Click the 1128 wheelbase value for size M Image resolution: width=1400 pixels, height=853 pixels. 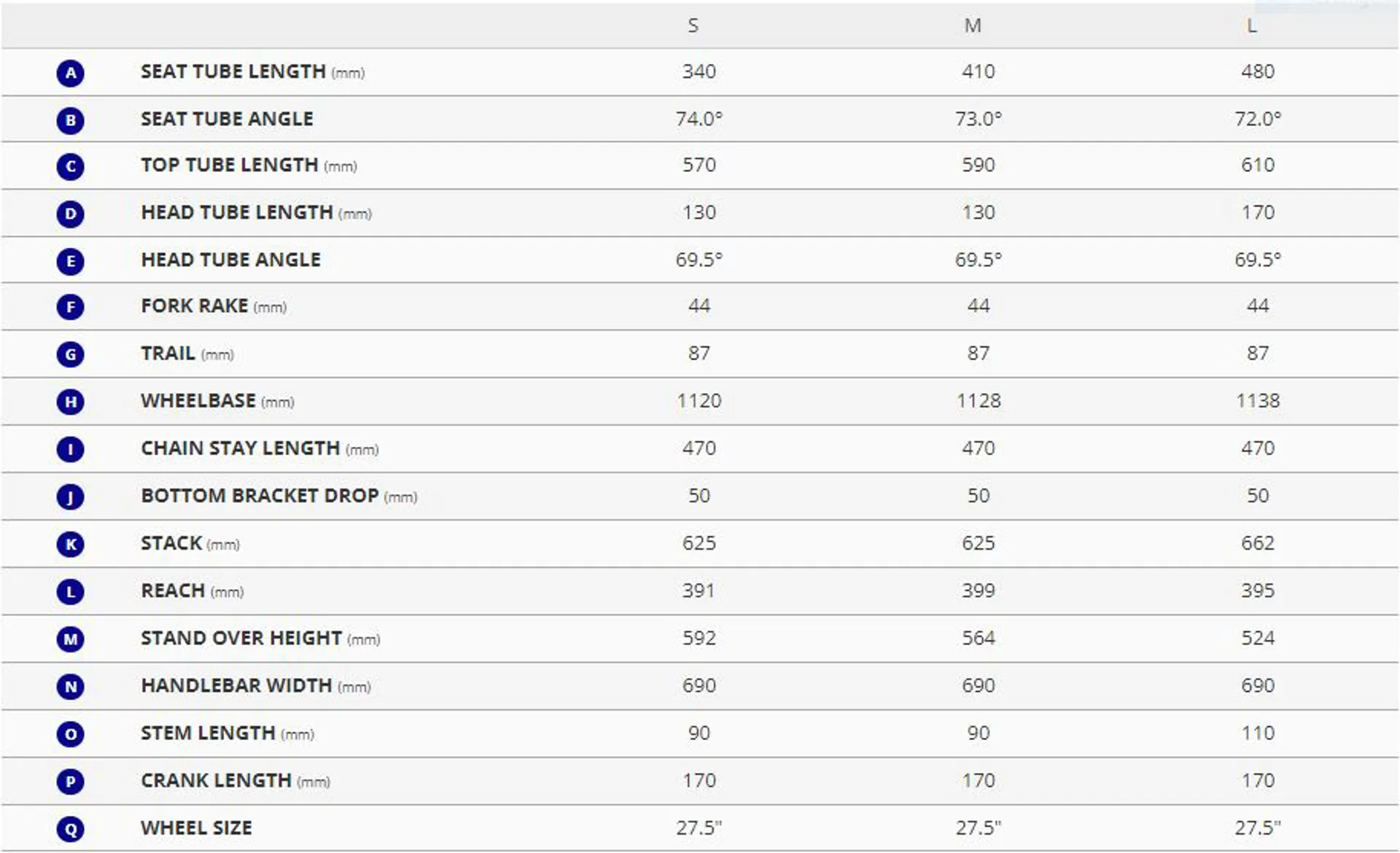[979, 401]
